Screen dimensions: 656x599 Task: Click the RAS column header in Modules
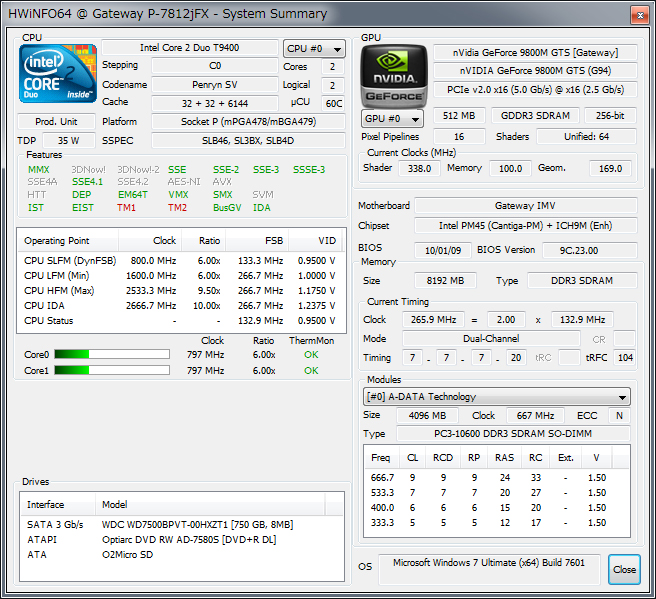[505, 458]
